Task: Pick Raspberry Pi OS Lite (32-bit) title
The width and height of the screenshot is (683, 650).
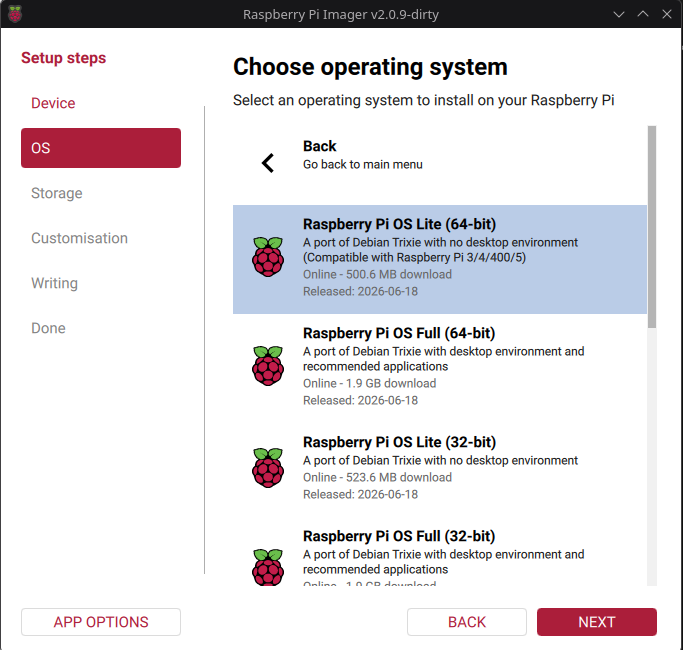Action: [399, 442]
